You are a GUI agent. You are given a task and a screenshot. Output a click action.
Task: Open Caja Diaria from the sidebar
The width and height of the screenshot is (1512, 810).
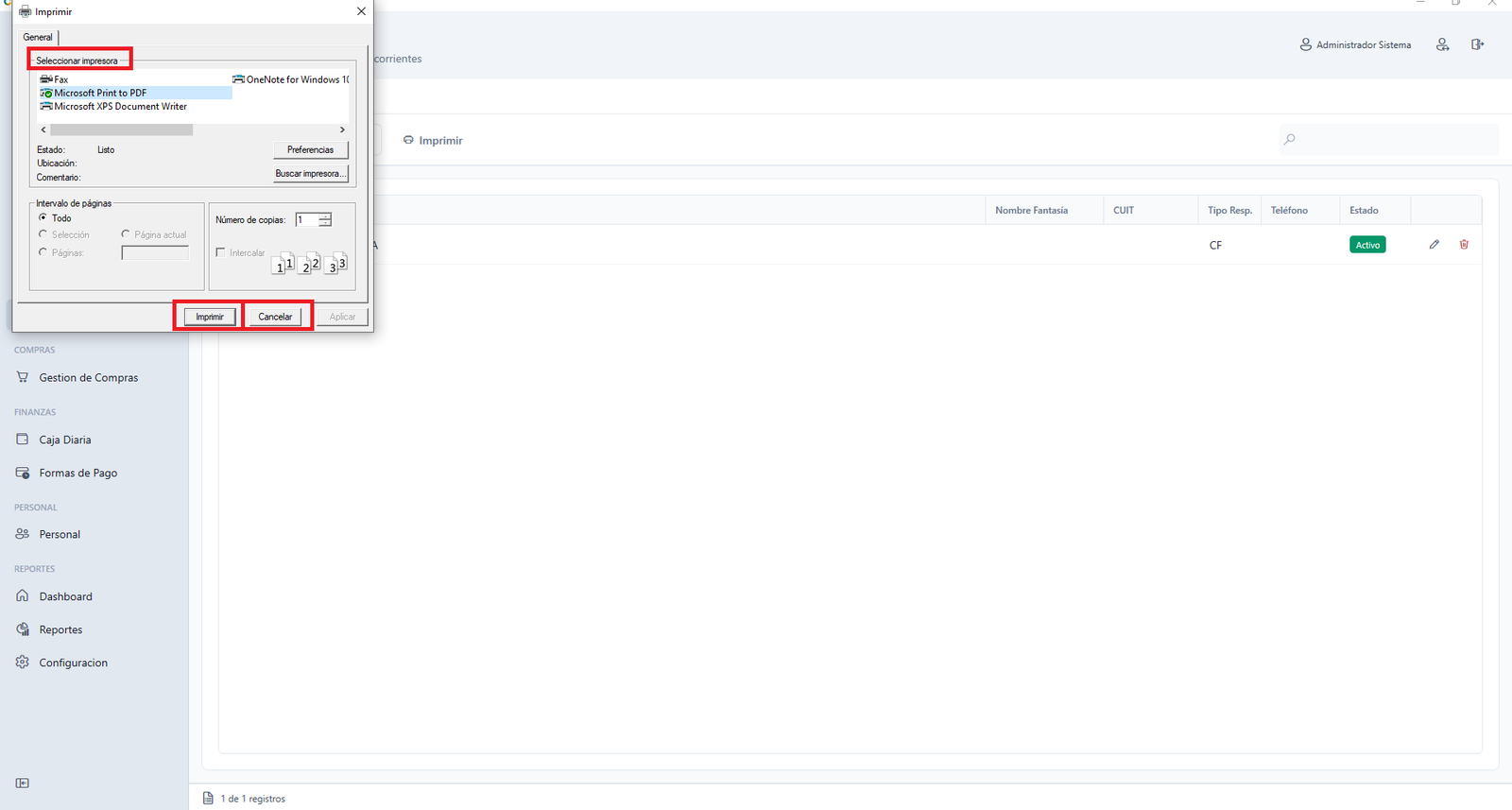(x=65, y=439)
